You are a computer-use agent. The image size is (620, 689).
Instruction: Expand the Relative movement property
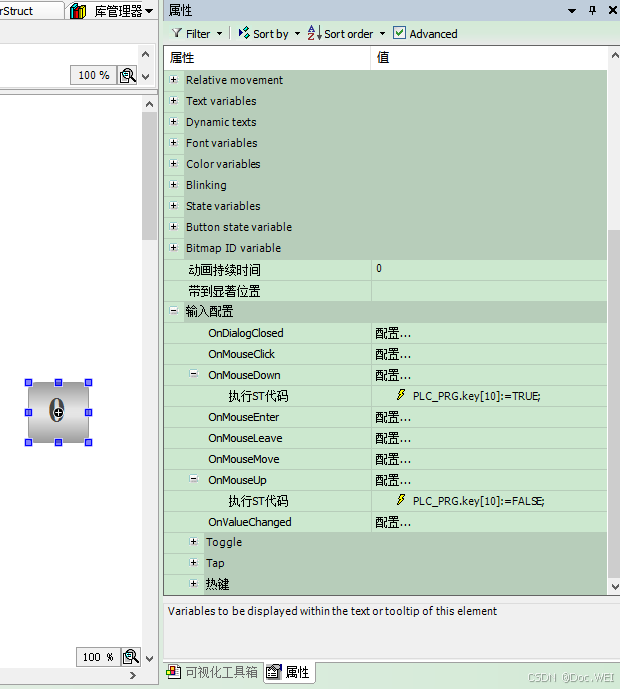tap(174, 80)
